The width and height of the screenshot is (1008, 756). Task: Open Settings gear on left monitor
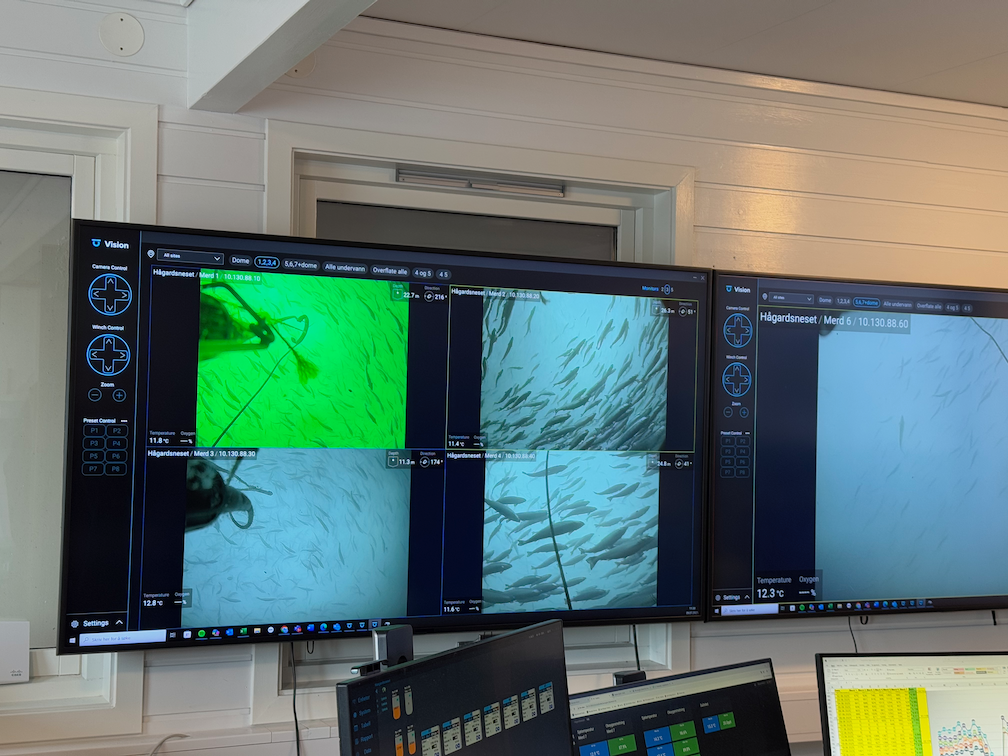coord(75,624)
